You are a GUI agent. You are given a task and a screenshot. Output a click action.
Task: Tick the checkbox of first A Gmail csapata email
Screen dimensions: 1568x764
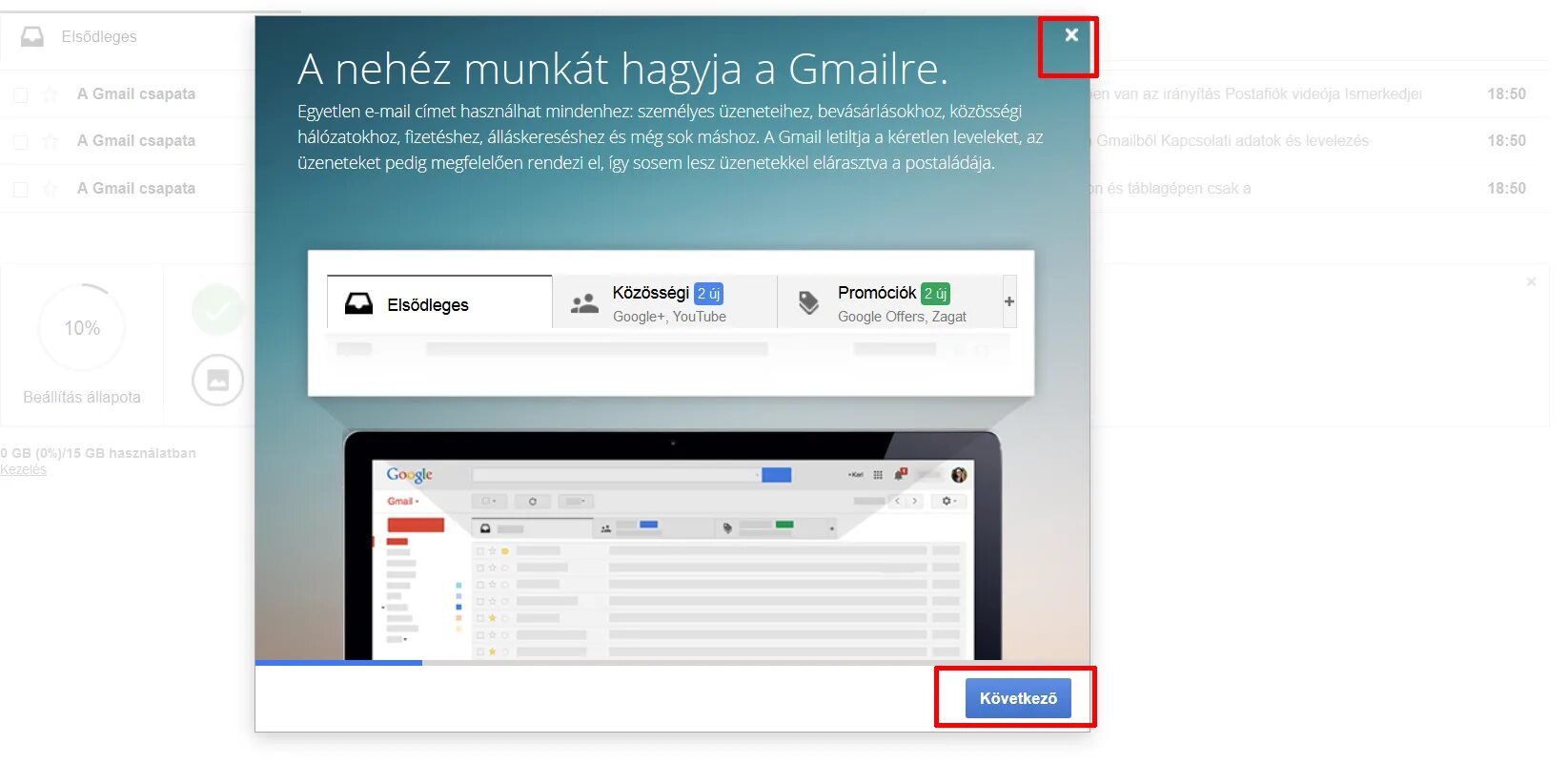[20, 94]
